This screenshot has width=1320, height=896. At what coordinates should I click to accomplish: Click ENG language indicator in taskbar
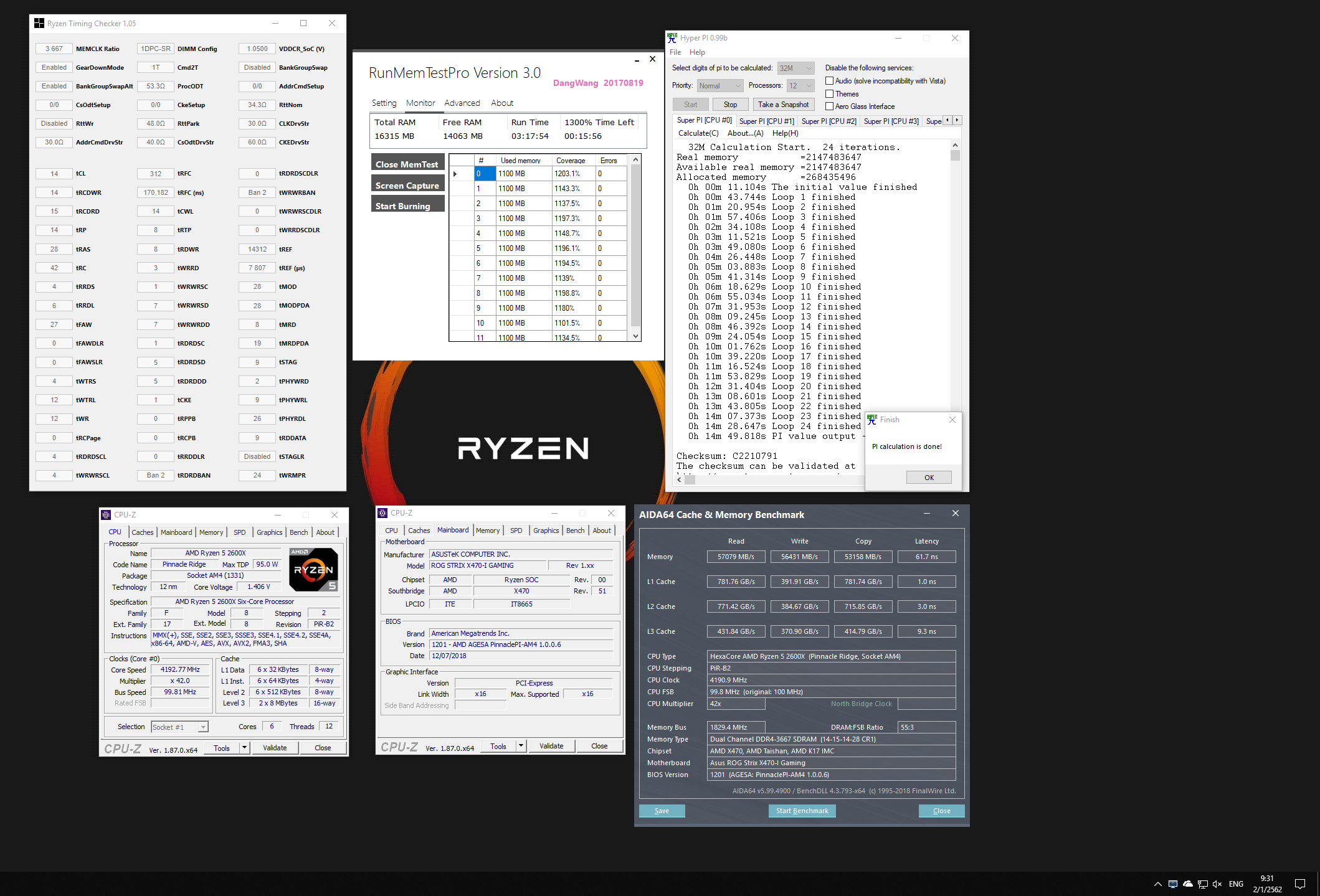[x=1236, y=884]
